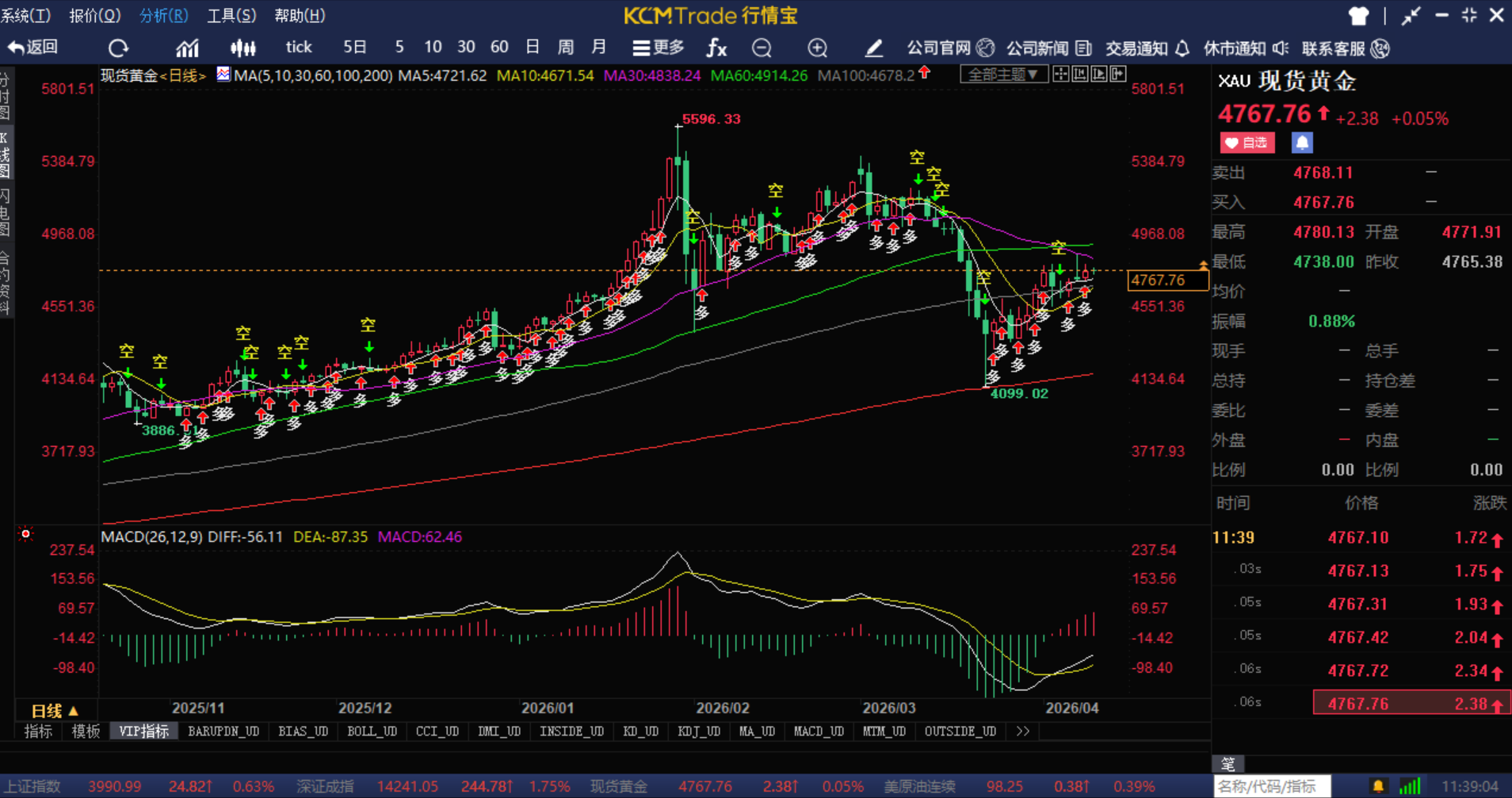
Task: Select the CCI_UD indicator
Action: [x=437, y=731]
